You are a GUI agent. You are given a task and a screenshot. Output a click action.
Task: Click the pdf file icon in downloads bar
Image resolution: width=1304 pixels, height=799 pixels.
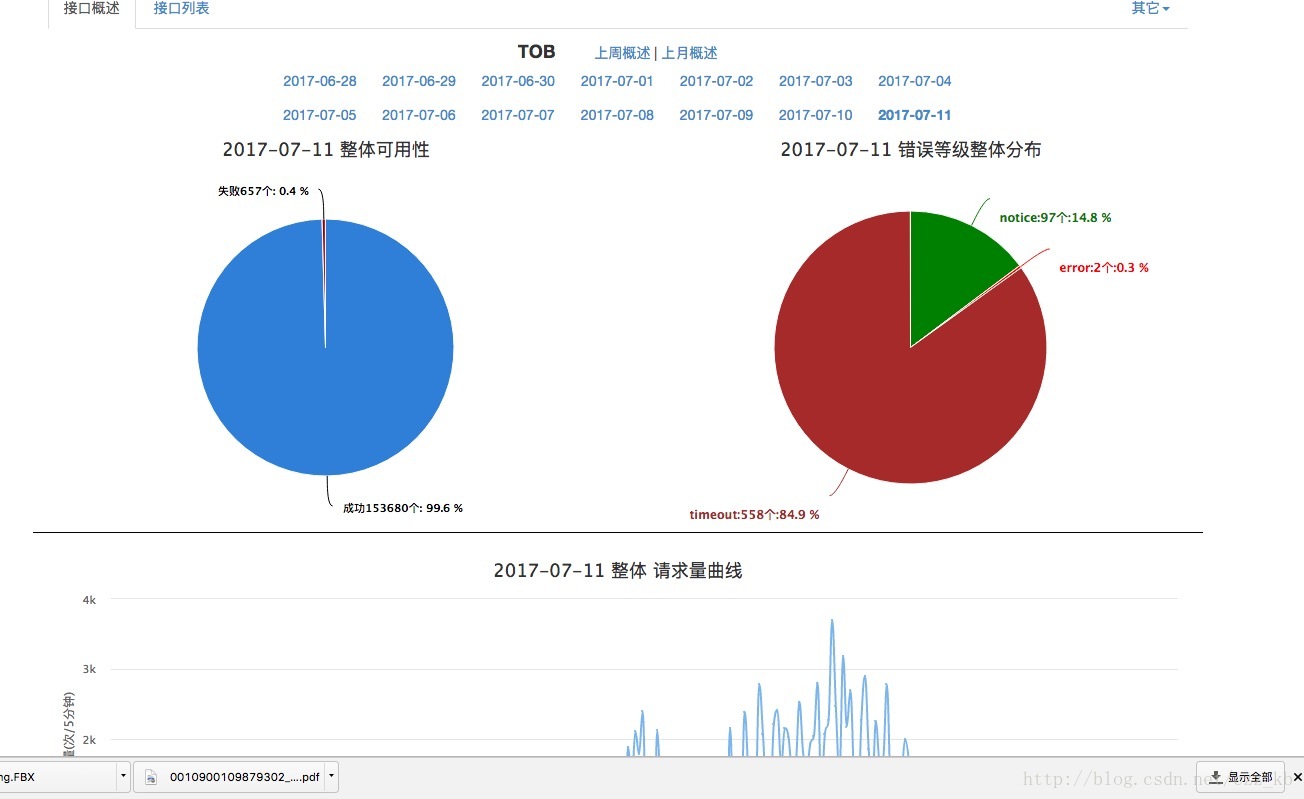pos(151,777)
